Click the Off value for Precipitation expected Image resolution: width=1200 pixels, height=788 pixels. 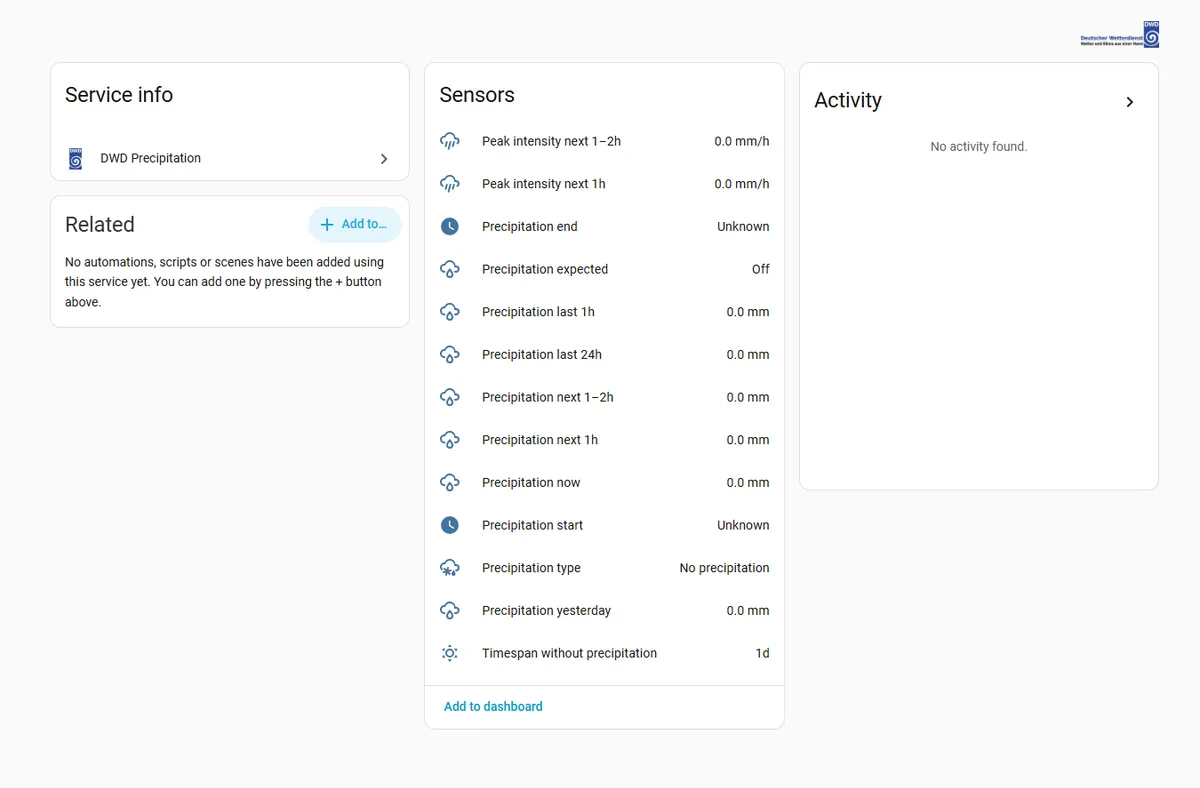tap(761, 269)
